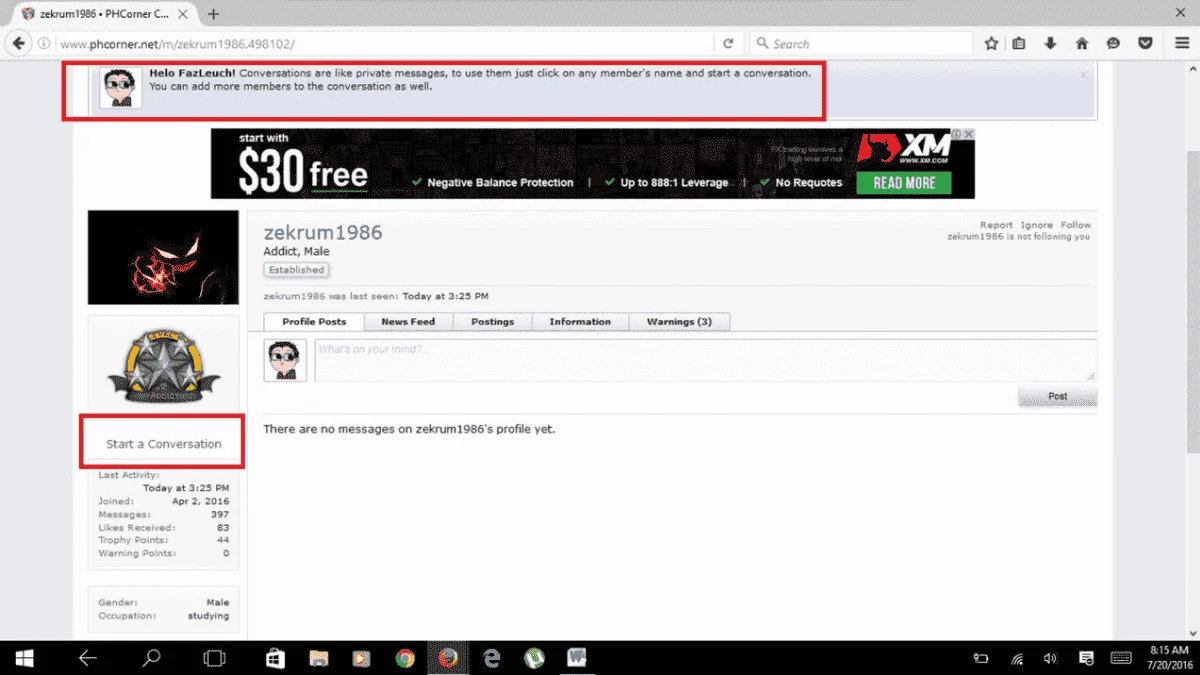
Task: Click READ MORE on the XM ad
Action: [x=904, y=183]
